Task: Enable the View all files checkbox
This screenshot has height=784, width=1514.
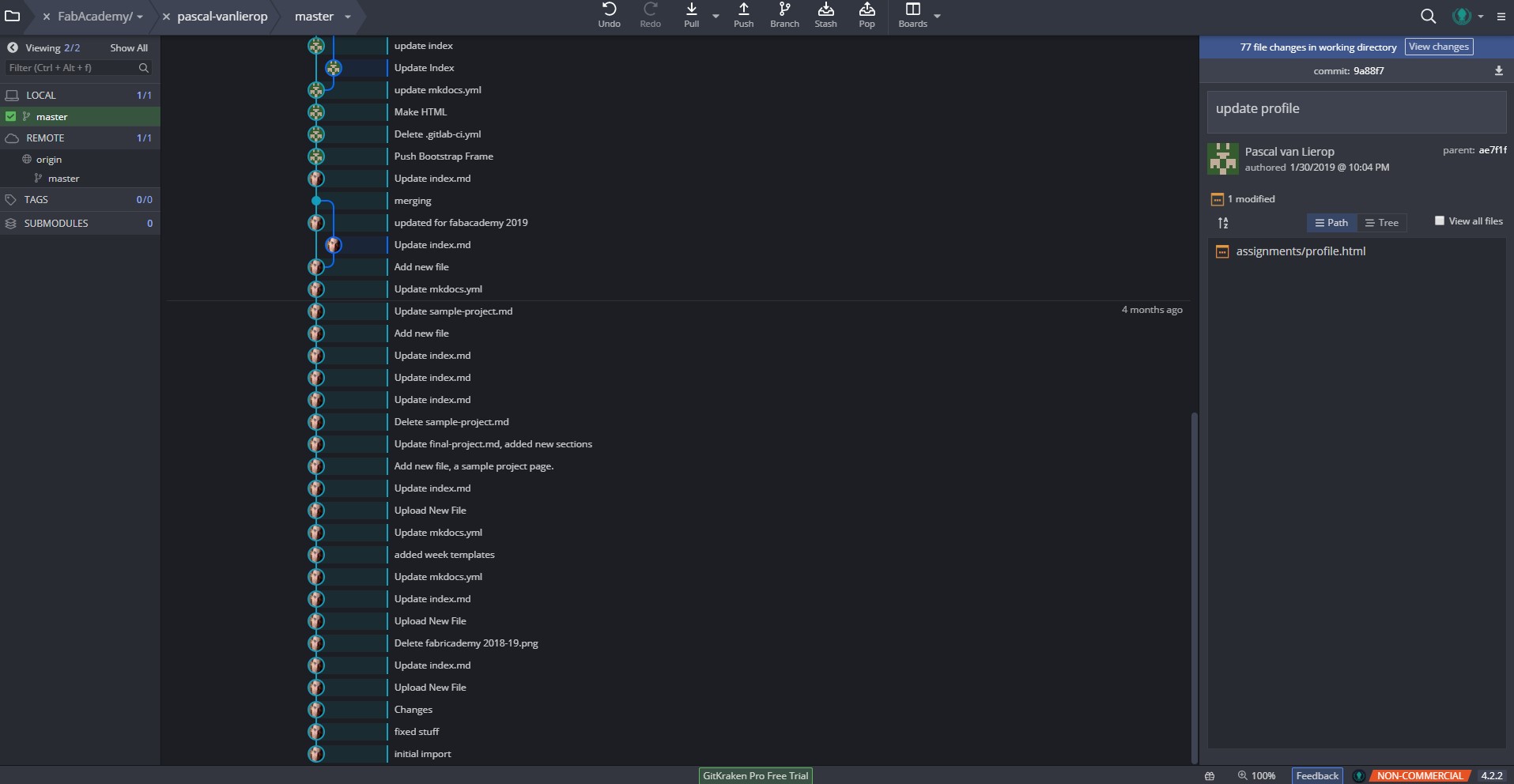Action: (1440, 221)
